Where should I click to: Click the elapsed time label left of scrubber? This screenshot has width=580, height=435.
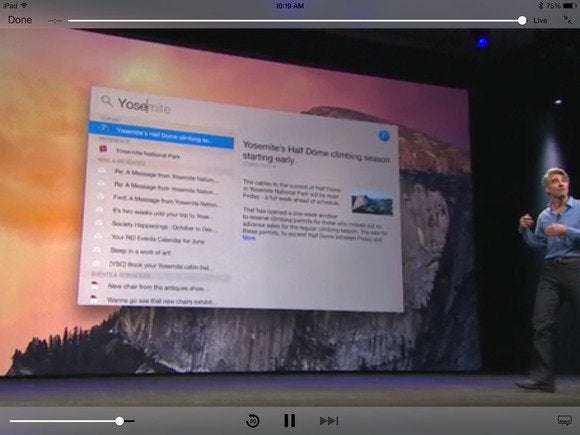click(55, 21)
